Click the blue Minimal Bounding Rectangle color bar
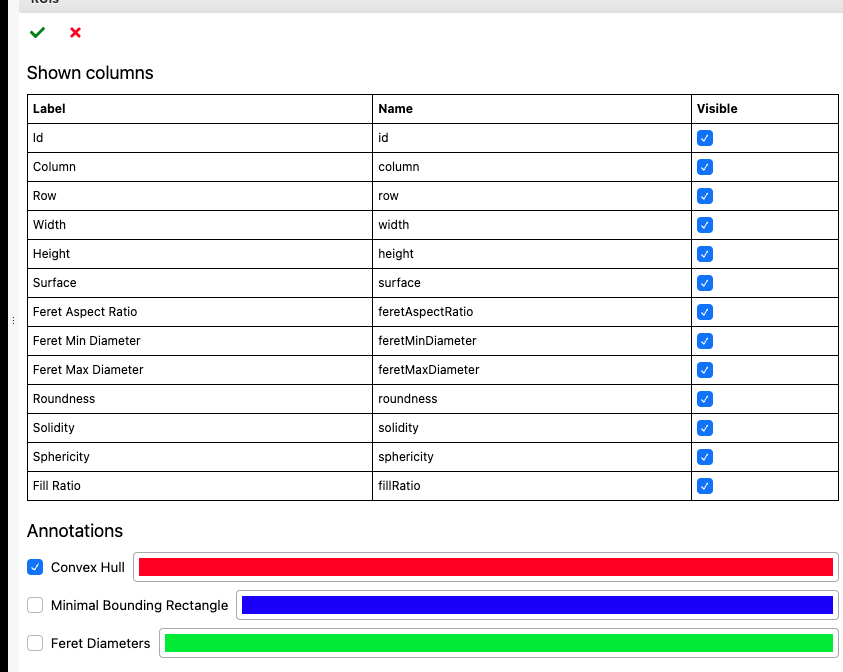The width and height of the screenshot is (843, 672). point(535,605)
